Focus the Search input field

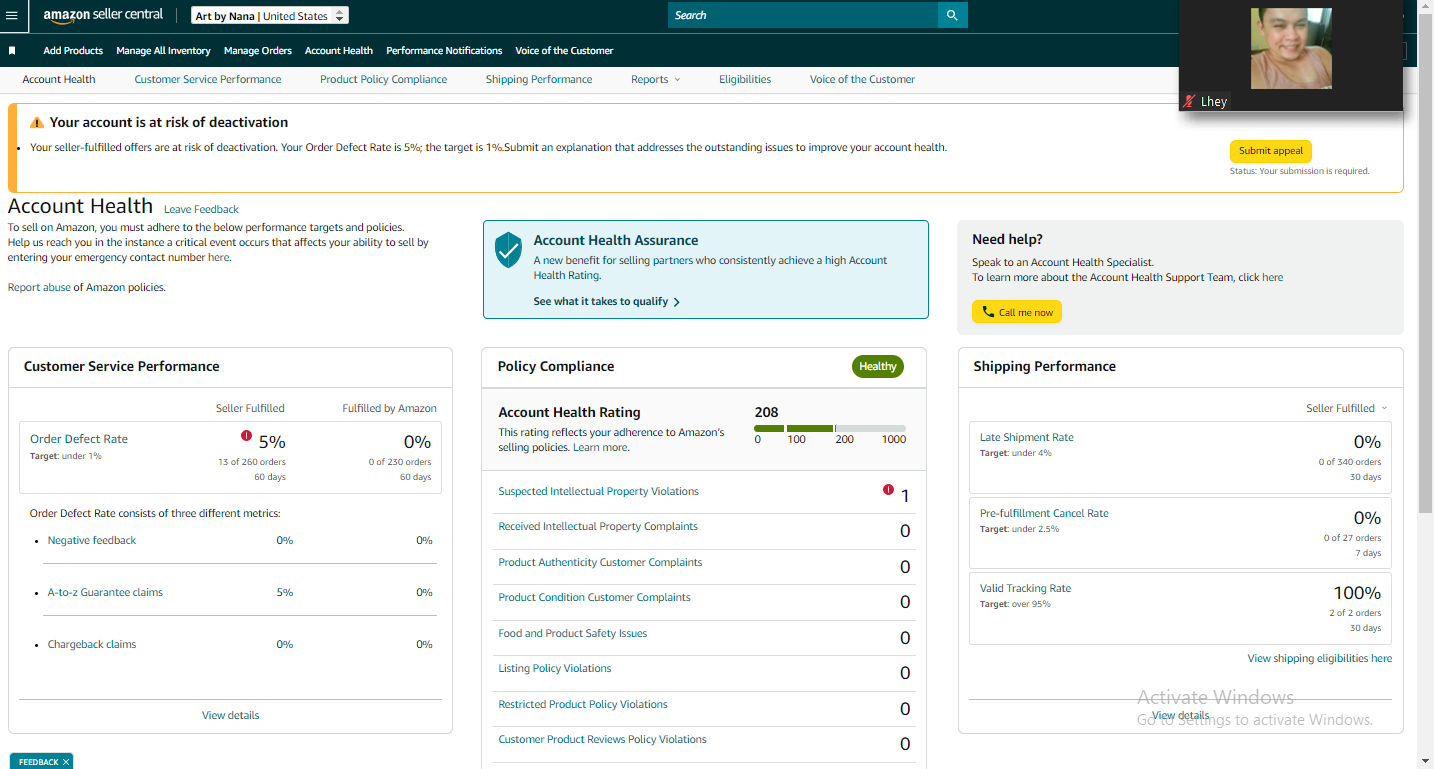[x=803, y=15]
